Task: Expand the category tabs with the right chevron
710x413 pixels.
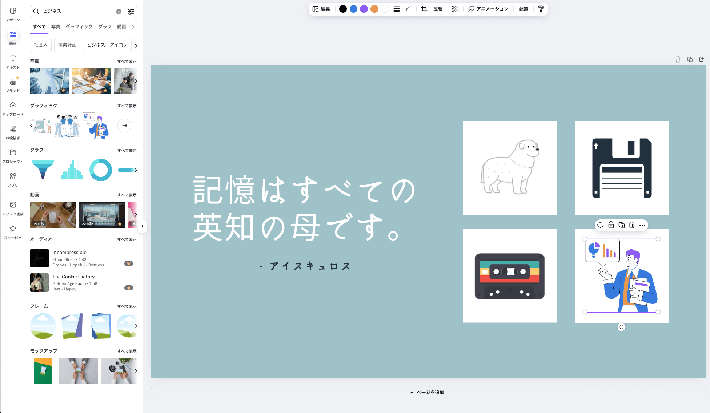Action: click(134, 27)
